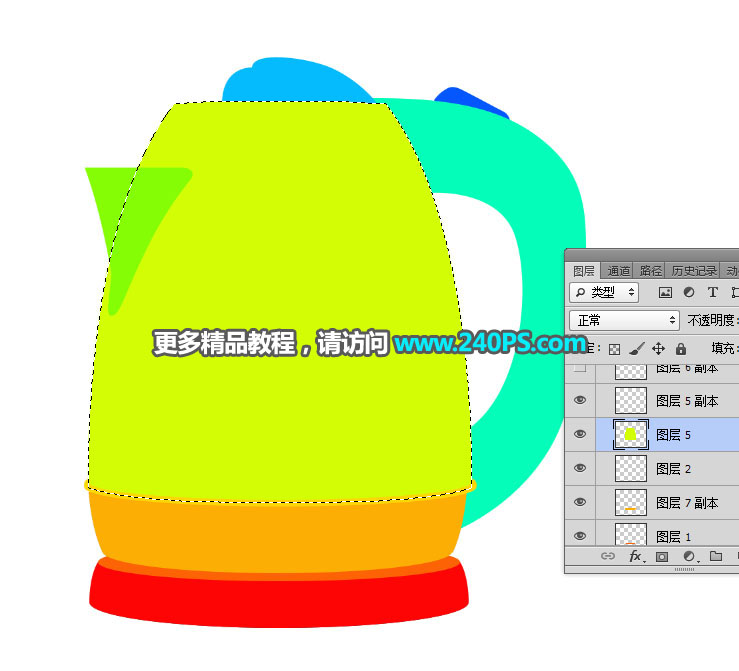Switch to the 路径 tab
The image size is (739, 671).
[x=650, y=271]
